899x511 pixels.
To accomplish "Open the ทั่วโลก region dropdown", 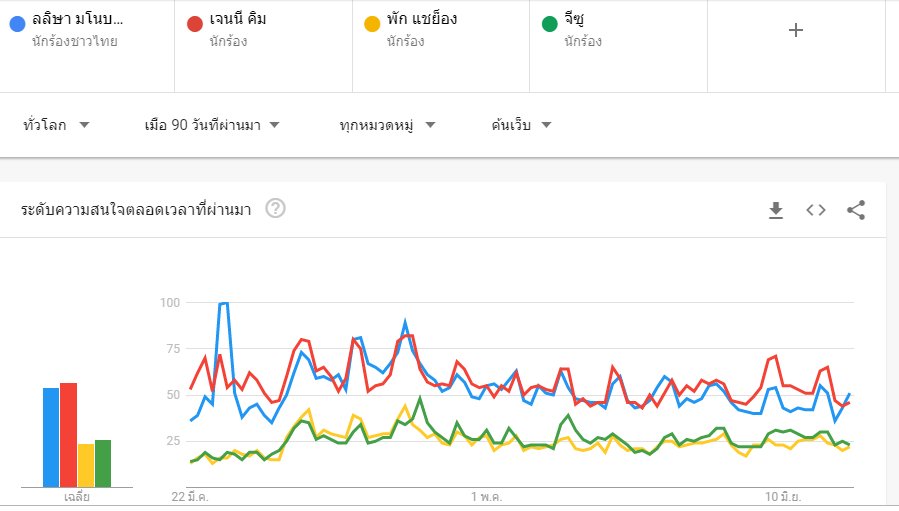I will click(x=56, y=125).
